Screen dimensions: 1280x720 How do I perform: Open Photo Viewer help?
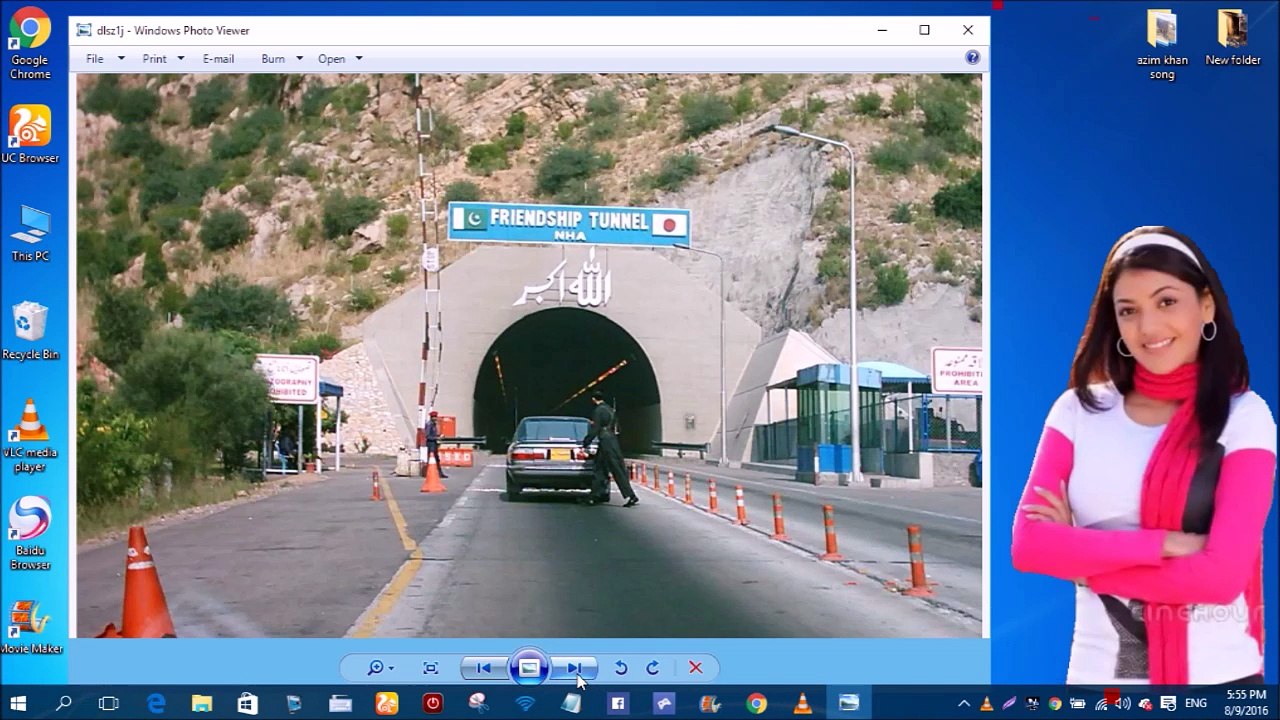click(x=972, y=58)
